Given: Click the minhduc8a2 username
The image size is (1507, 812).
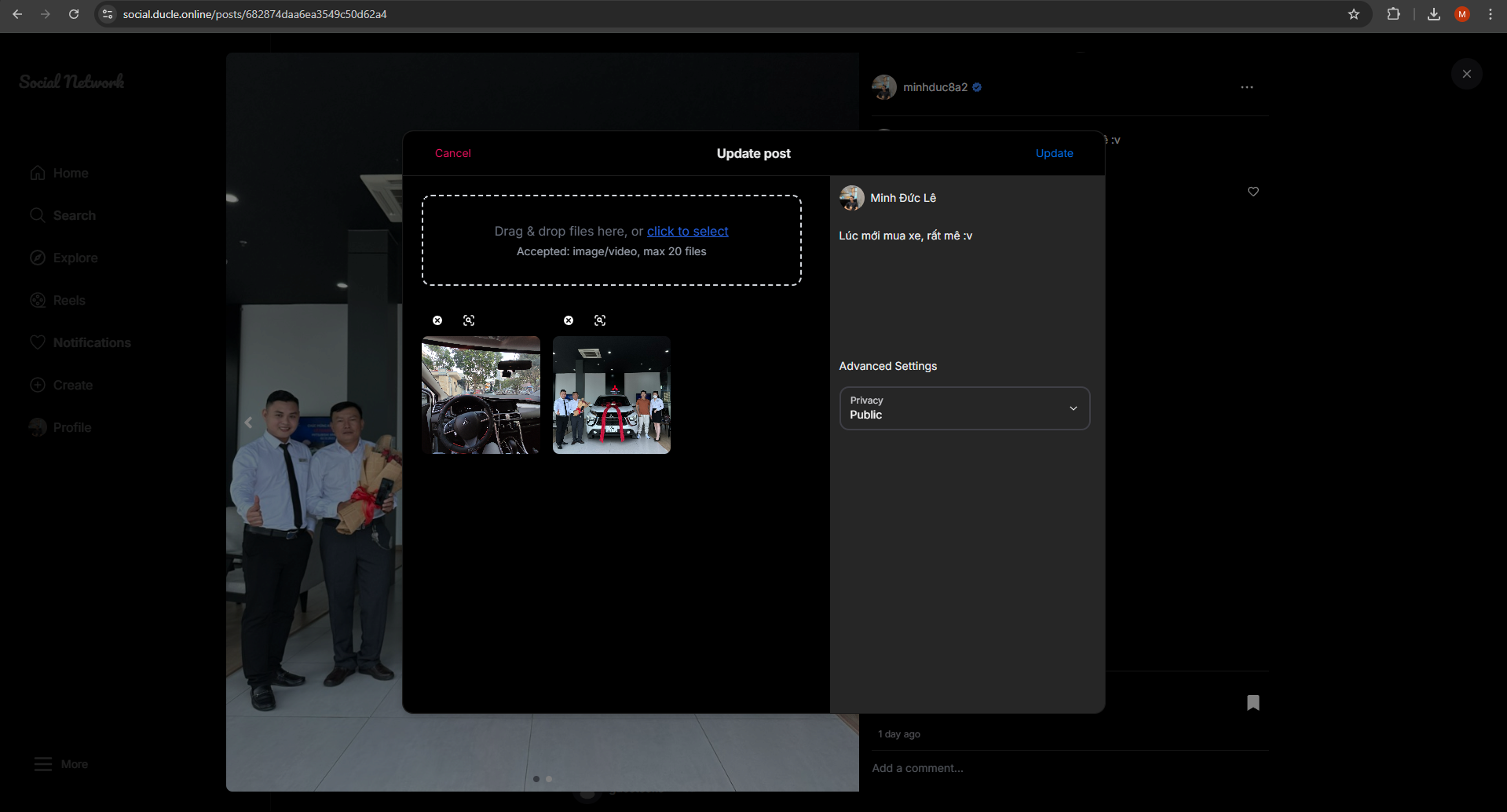Looking at the screenshot, I should (x=935, y=87).
